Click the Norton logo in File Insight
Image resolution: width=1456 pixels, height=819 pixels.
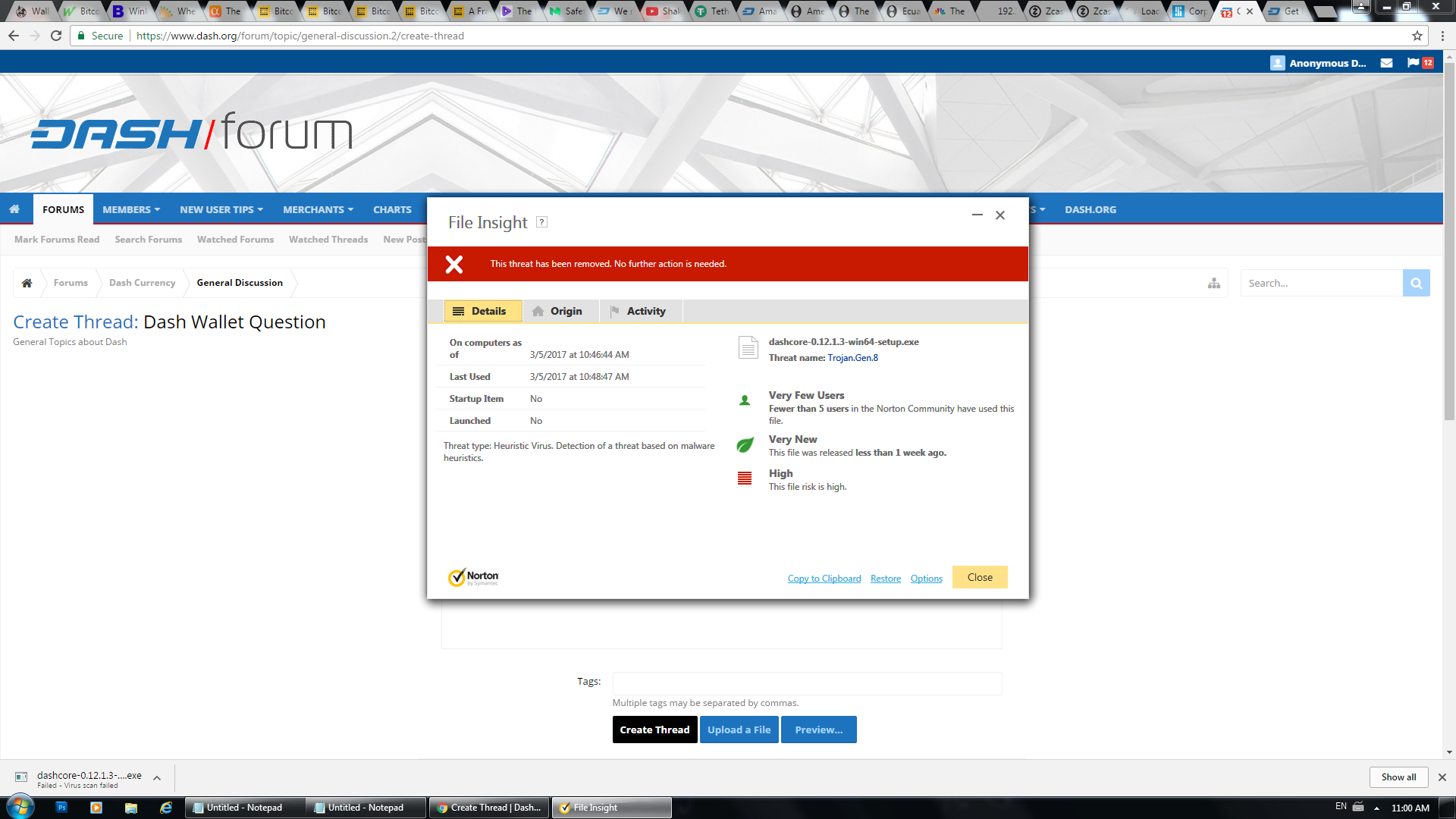[x=473, y=577]
